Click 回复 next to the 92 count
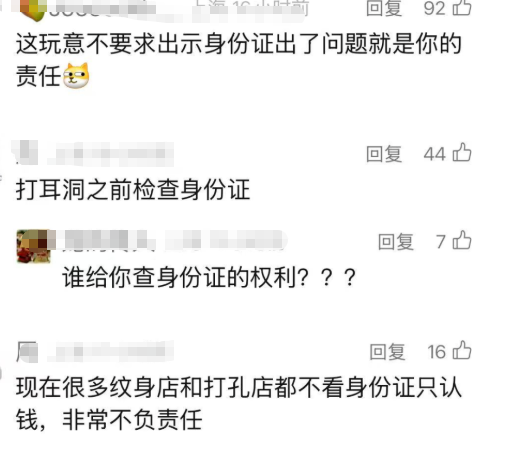The height and width of the screenshot is (461, 532). click(384, 8)
